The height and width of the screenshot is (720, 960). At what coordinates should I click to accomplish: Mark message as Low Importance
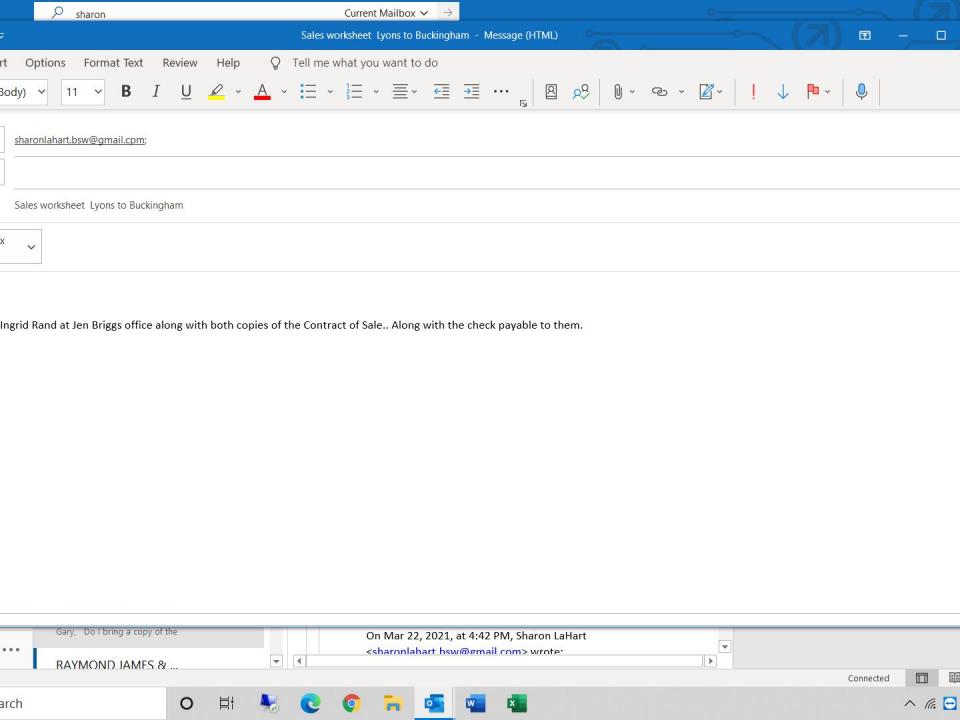coord(783,92)
